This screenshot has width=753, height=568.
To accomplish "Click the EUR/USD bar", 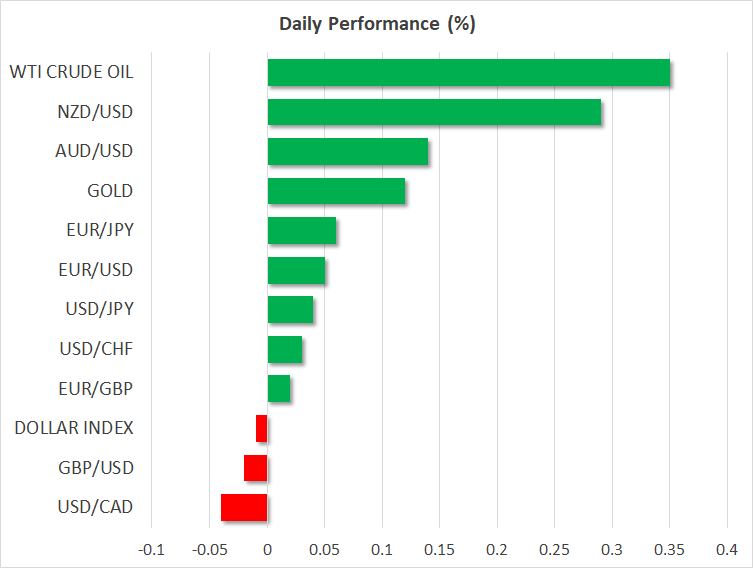I will point(296,270).
